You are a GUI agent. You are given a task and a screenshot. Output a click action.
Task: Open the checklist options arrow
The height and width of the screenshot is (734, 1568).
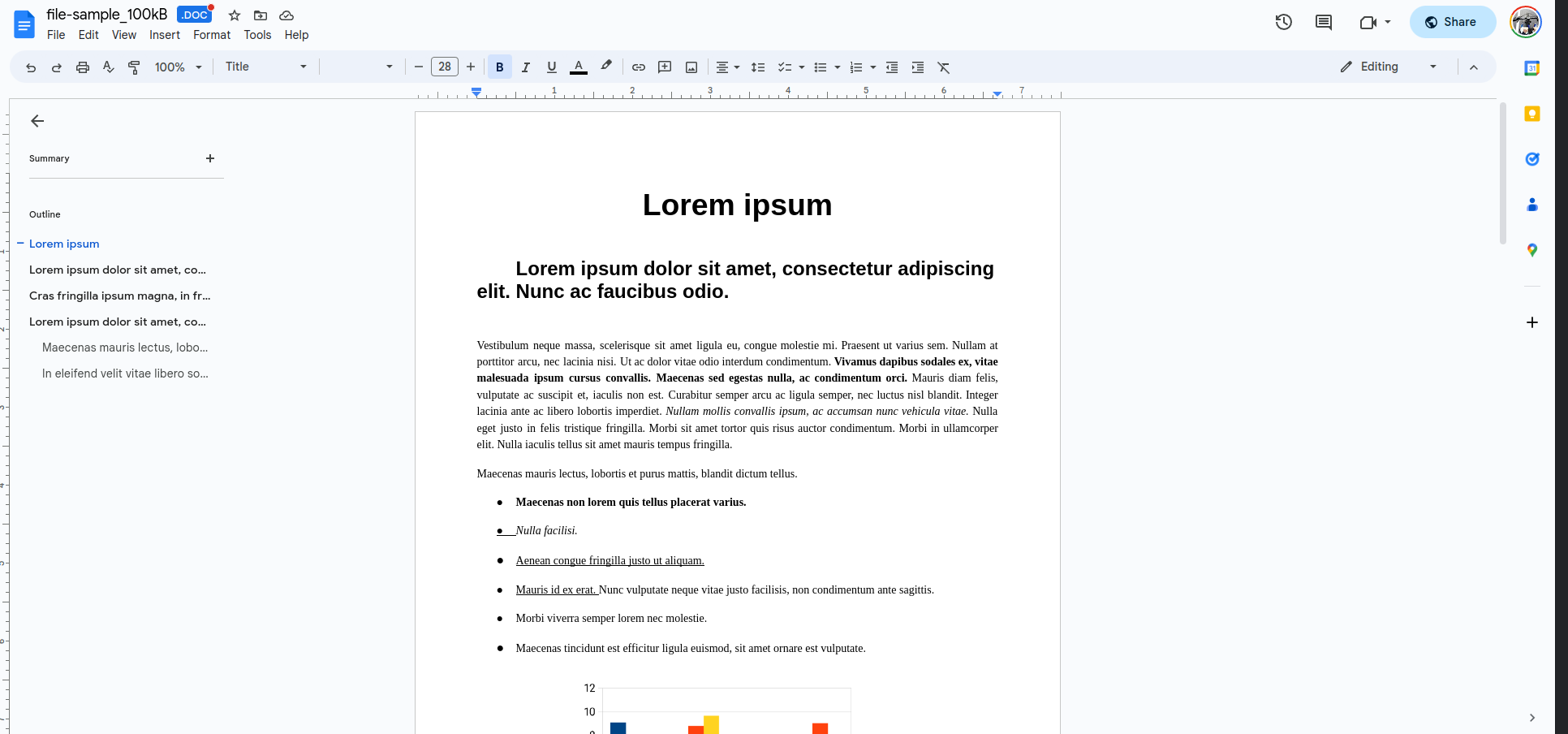click(802, 67)
